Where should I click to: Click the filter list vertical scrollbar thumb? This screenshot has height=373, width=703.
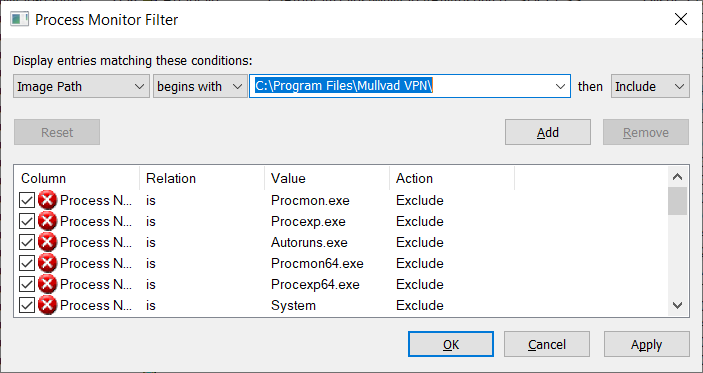tap(677, 201)
